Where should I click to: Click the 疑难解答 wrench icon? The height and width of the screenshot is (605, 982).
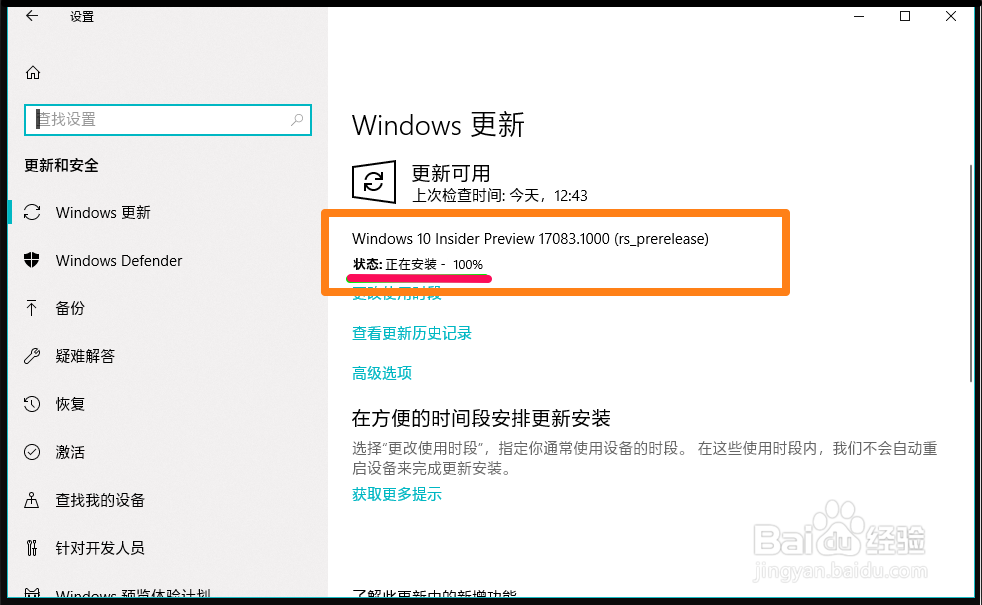tap(32, 356)
